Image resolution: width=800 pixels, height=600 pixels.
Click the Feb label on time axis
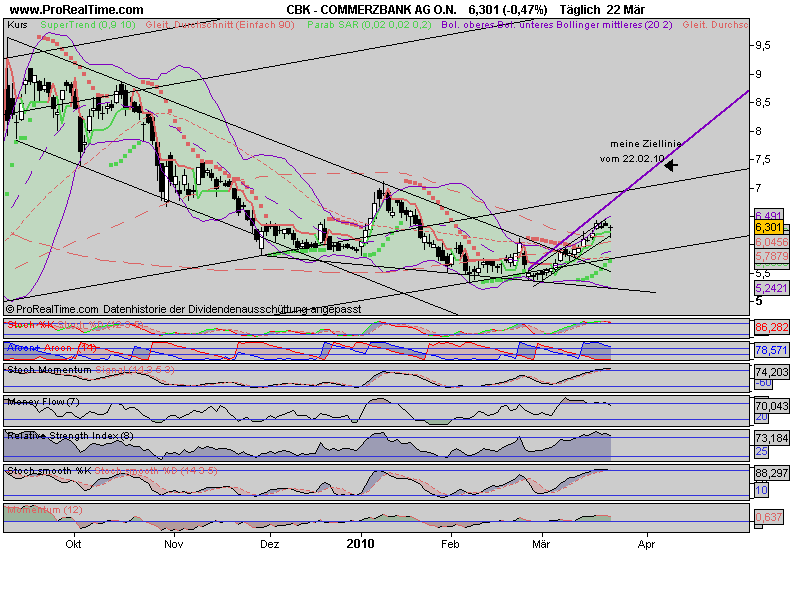(450, 544)
